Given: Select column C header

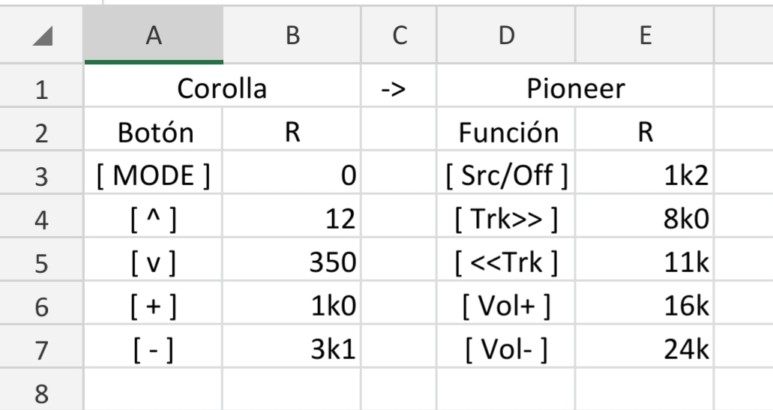Looking at the screenshot, I should (399, 35).
